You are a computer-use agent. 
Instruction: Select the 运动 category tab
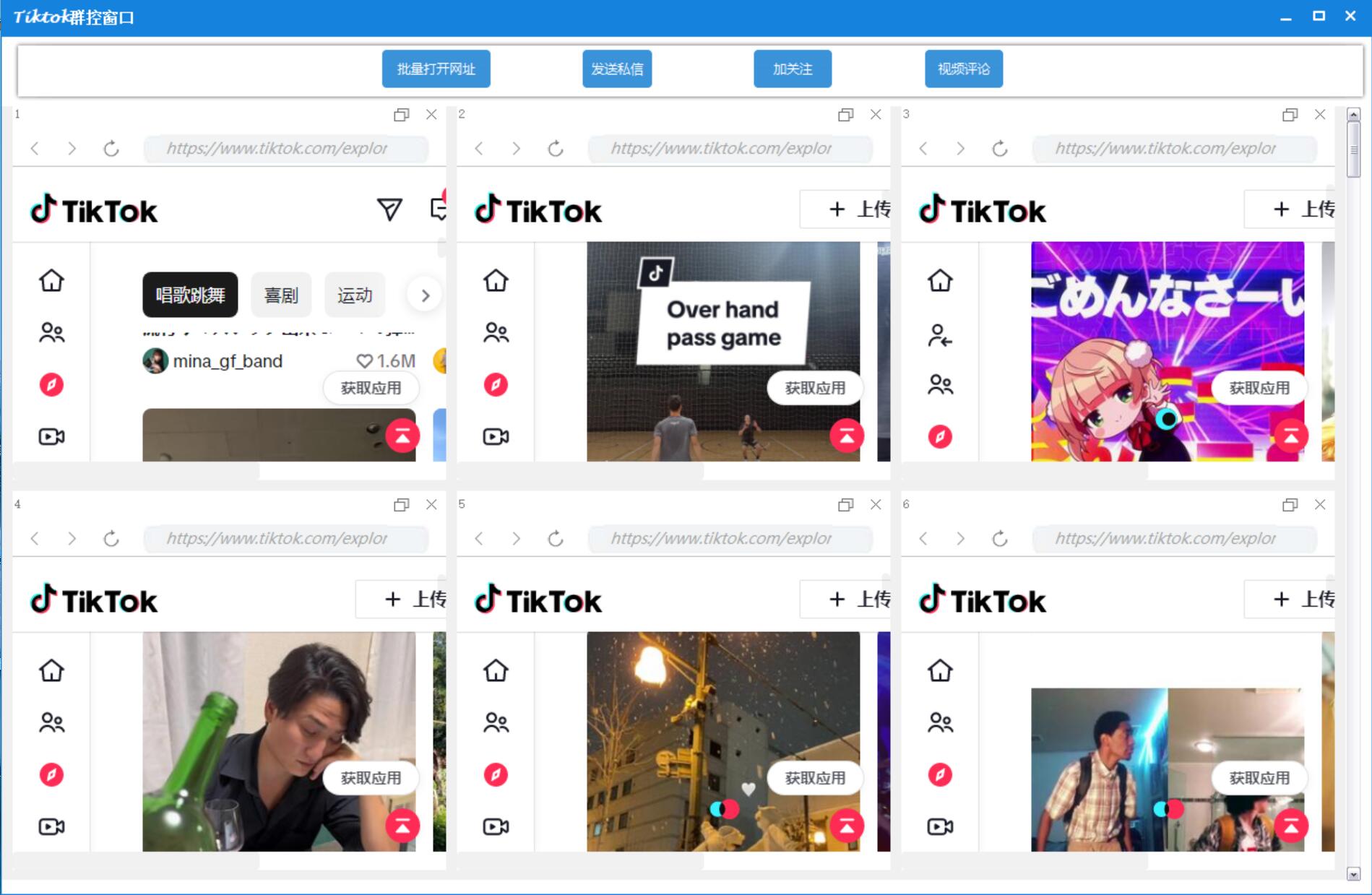click(354, 295)
